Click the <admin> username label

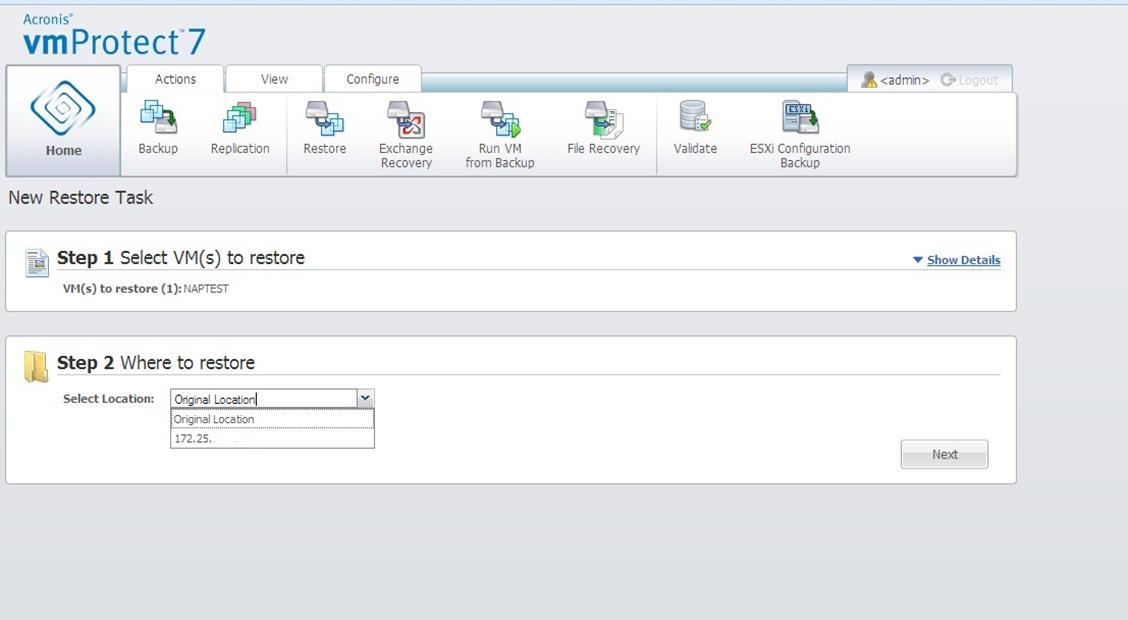coord(905,80)
